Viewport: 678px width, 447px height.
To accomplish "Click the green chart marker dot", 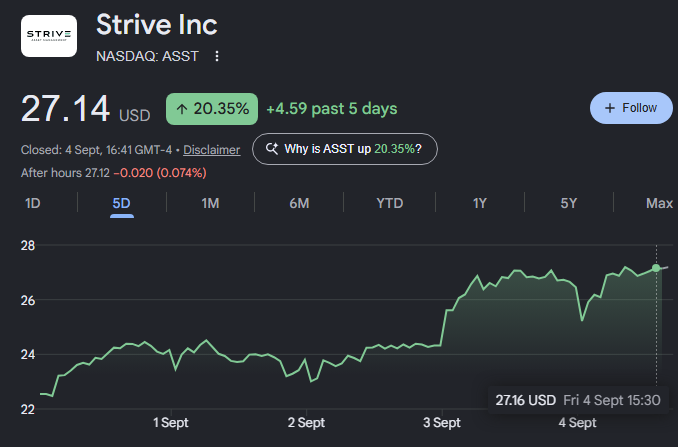I will 656,268.
